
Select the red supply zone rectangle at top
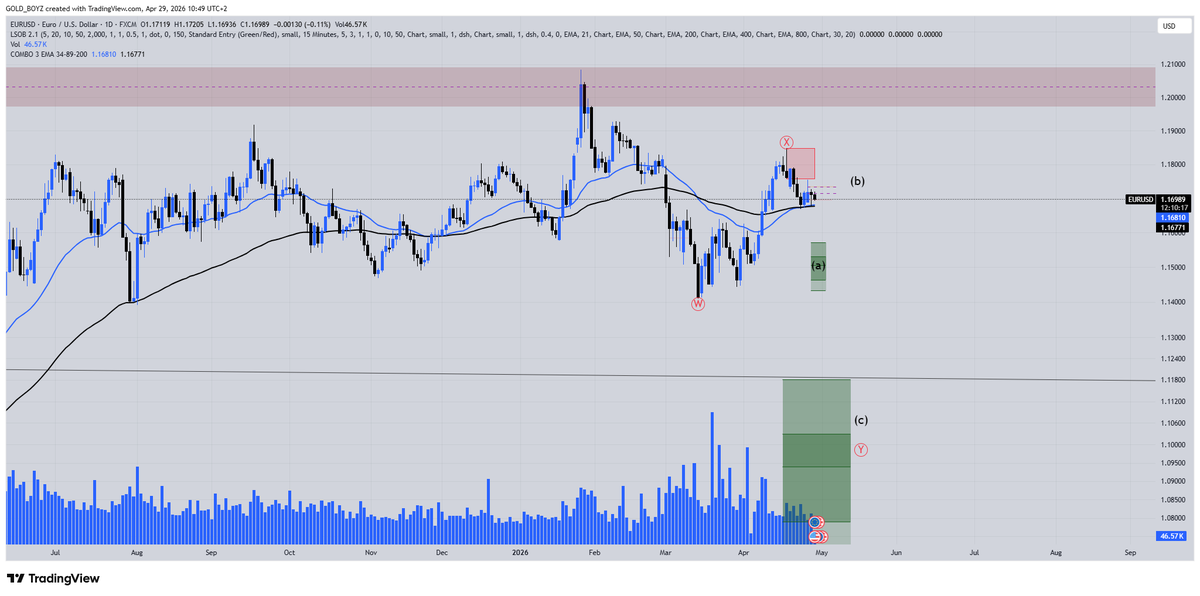580,87
